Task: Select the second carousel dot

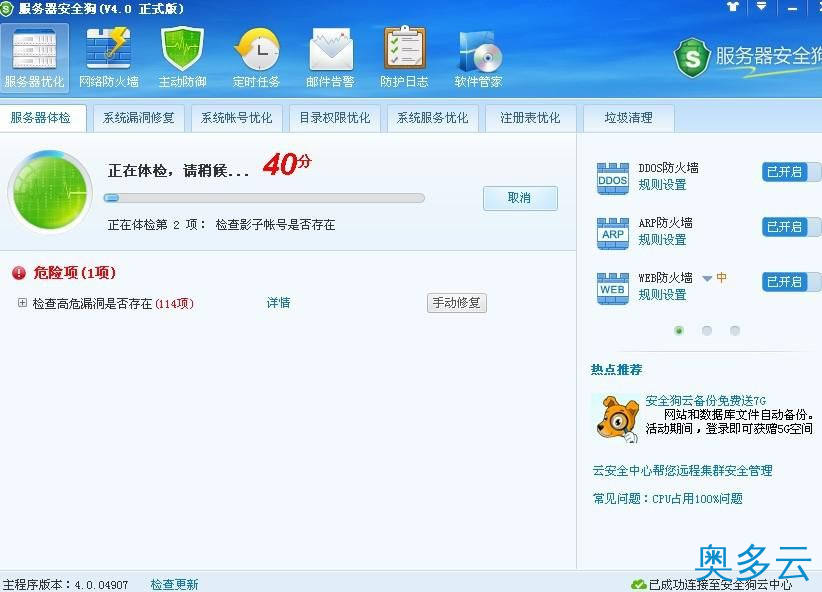Action: click(x=707, y=330)
